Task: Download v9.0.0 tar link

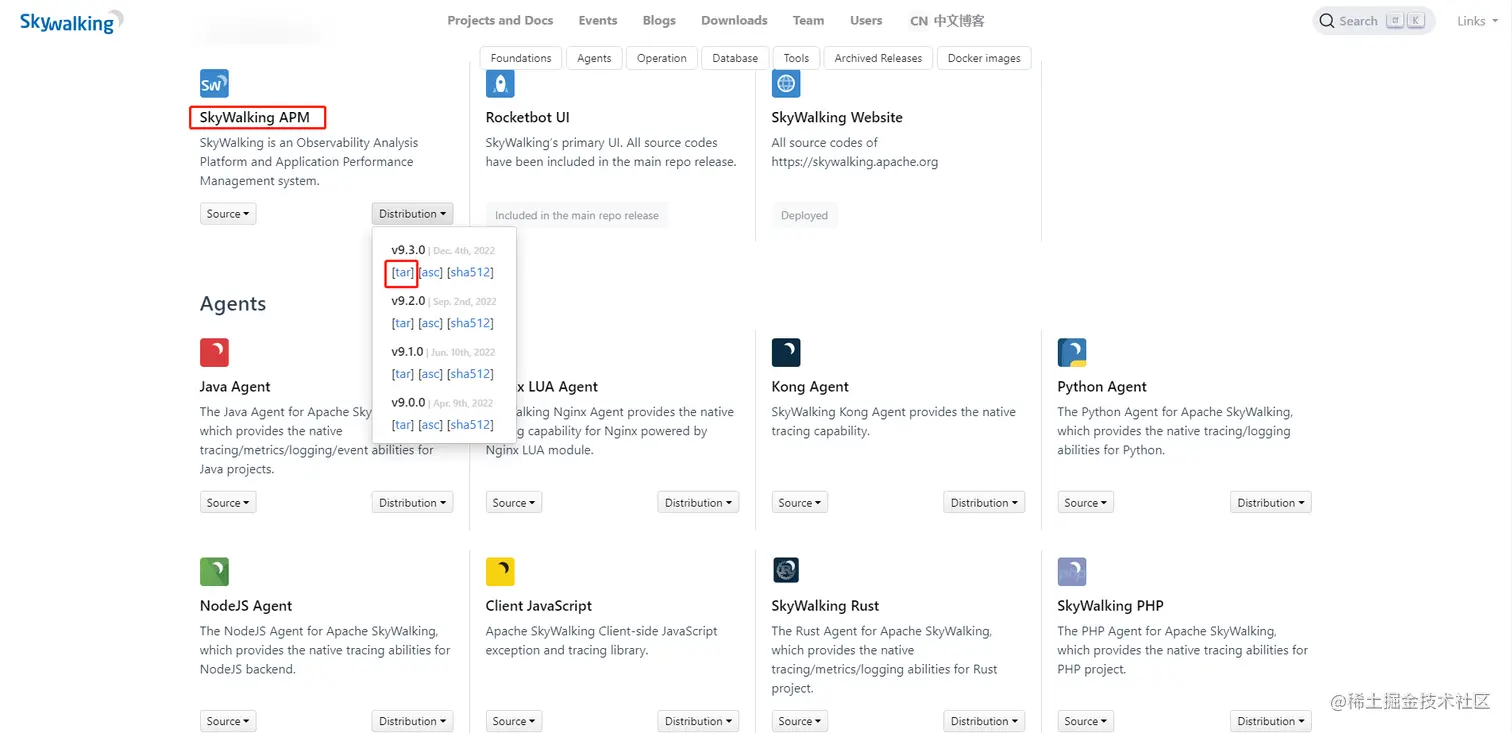Action: coord(403,425)
